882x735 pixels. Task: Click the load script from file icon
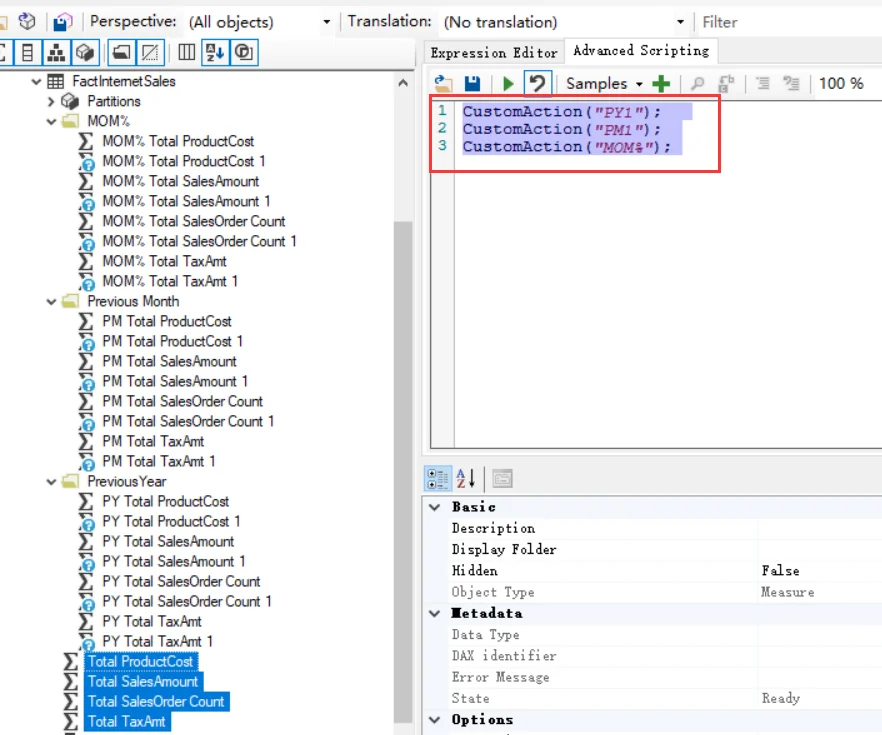click(443, 84)
